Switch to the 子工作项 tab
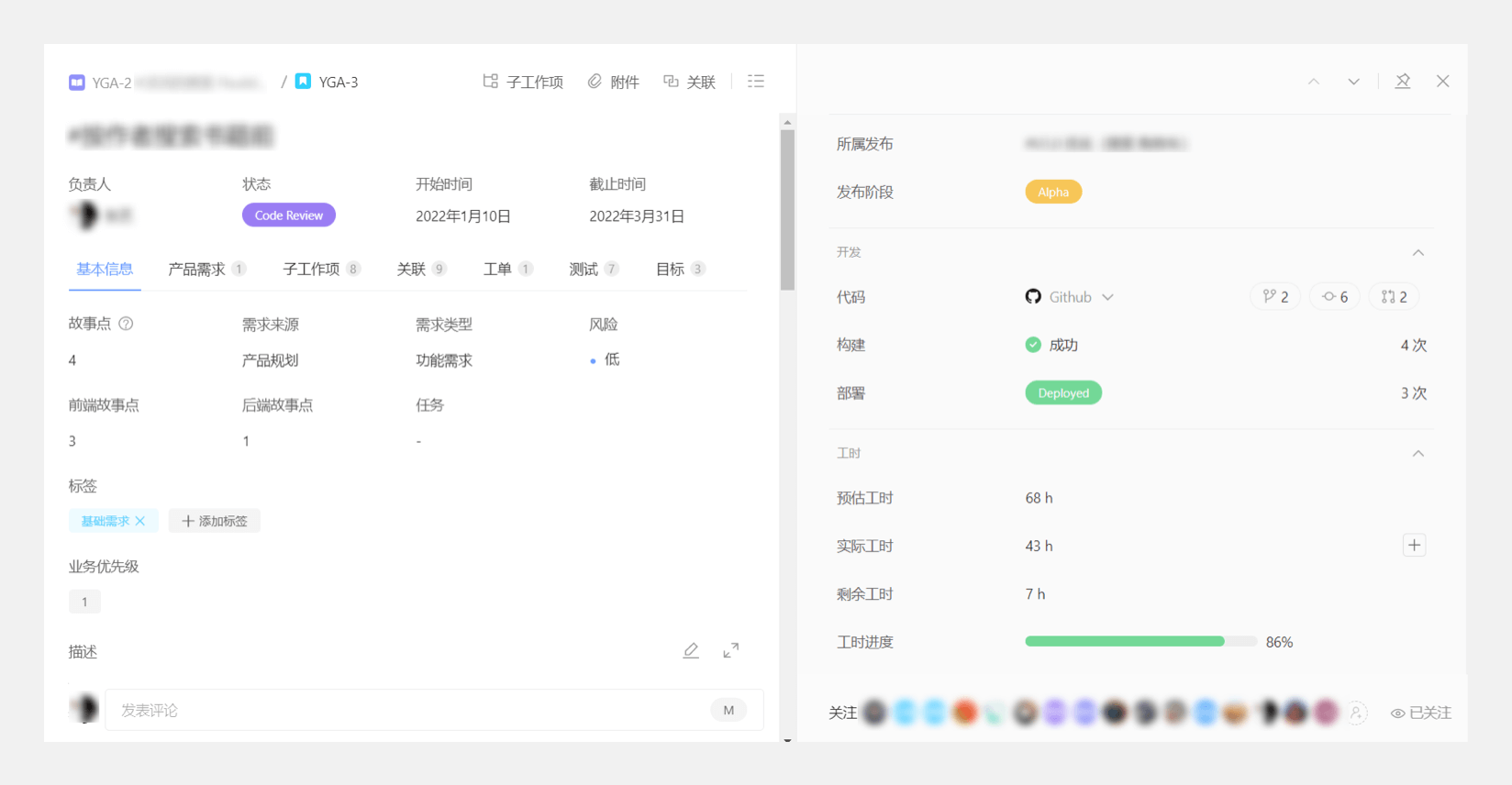Screen dimensions: 1512x785 point(312,269)
